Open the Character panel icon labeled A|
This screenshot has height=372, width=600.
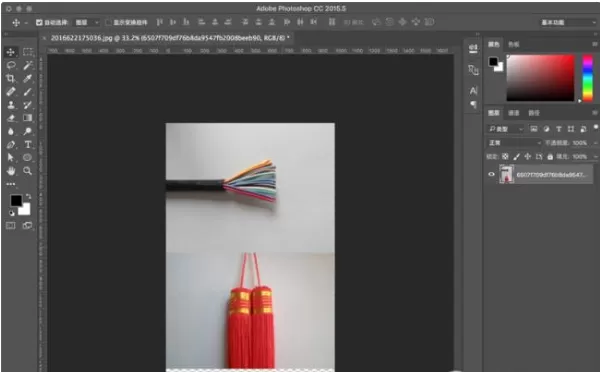click(x=474, y=91)
